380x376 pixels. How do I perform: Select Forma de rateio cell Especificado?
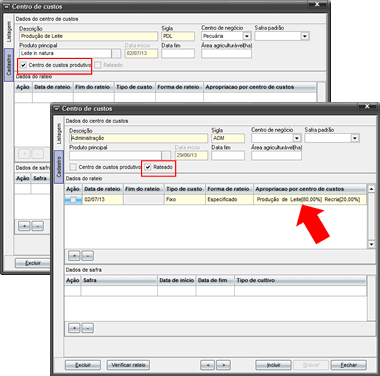pyautogui.click(x=229, y=200)
